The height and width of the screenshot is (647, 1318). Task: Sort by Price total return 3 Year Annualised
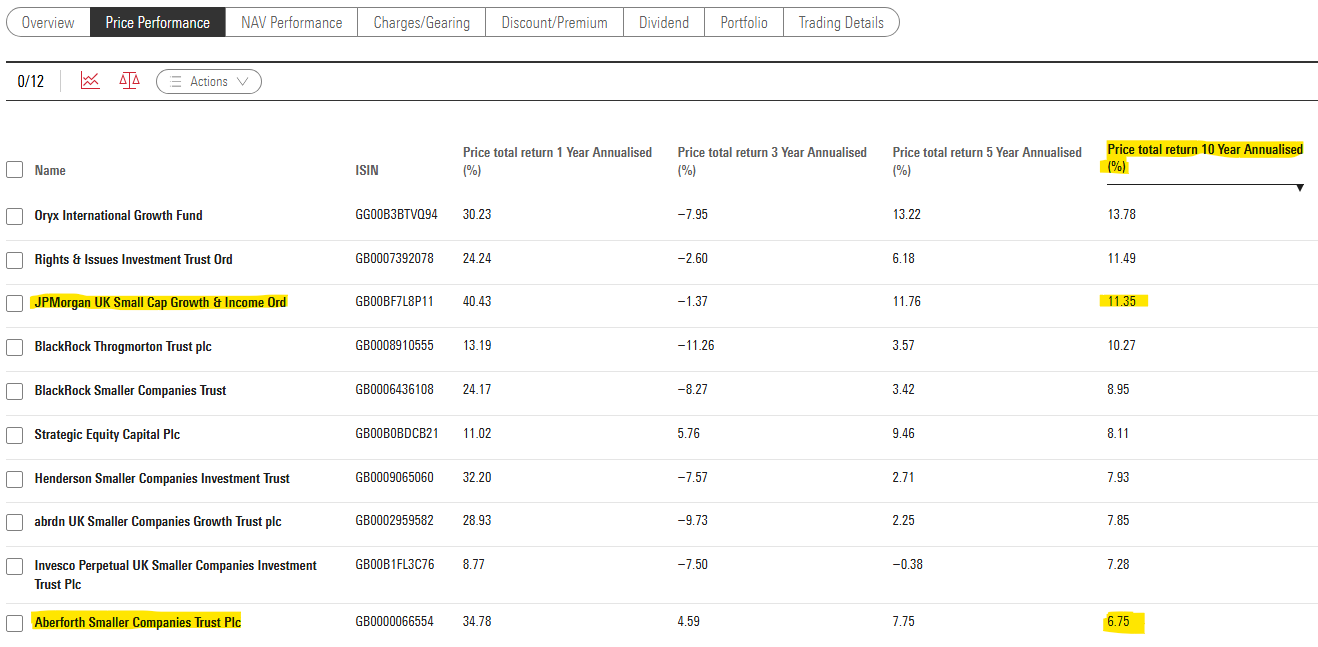(772, 161)
